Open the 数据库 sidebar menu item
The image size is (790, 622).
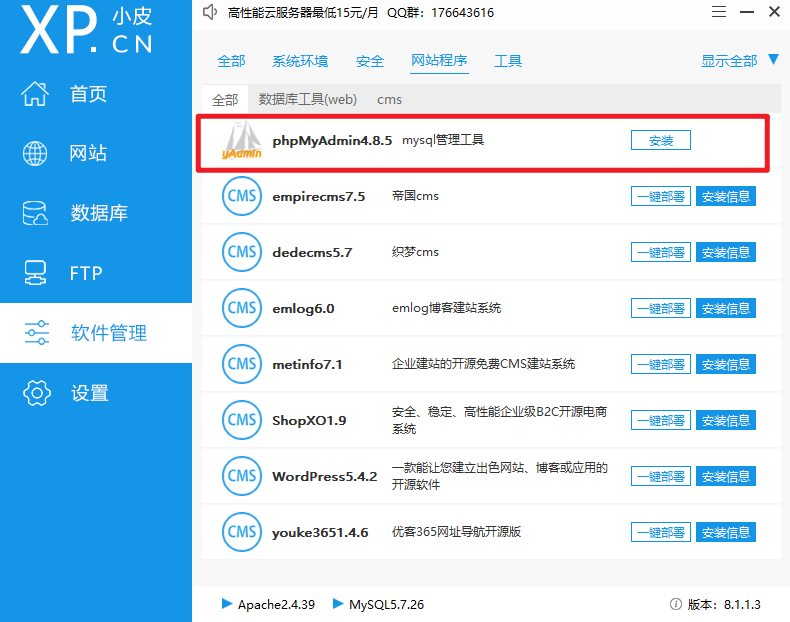(x=99, y=213)
